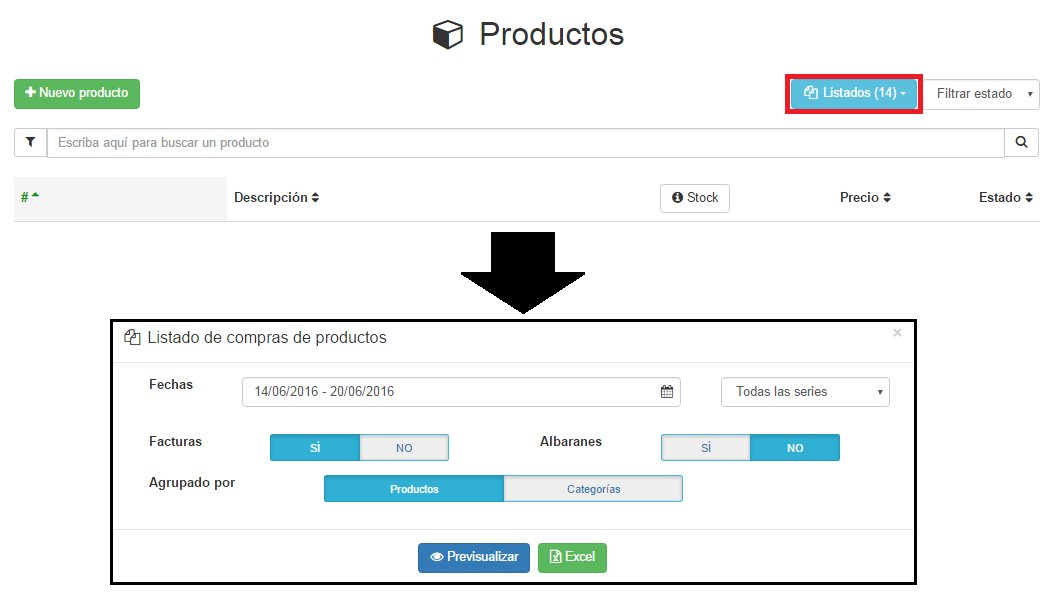This screenshot has width=1059, height=596.
Task: Sort by Precio column
Action: click(x=865, y=197)
